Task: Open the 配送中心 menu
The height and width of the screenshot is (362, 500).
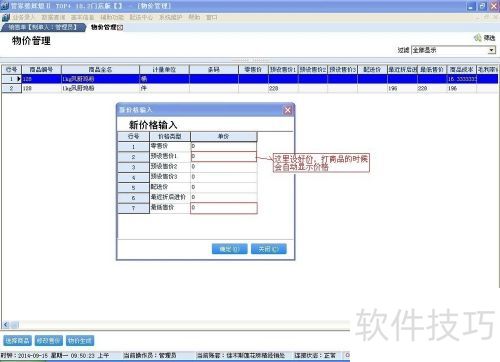Action: tap(141, 17)
